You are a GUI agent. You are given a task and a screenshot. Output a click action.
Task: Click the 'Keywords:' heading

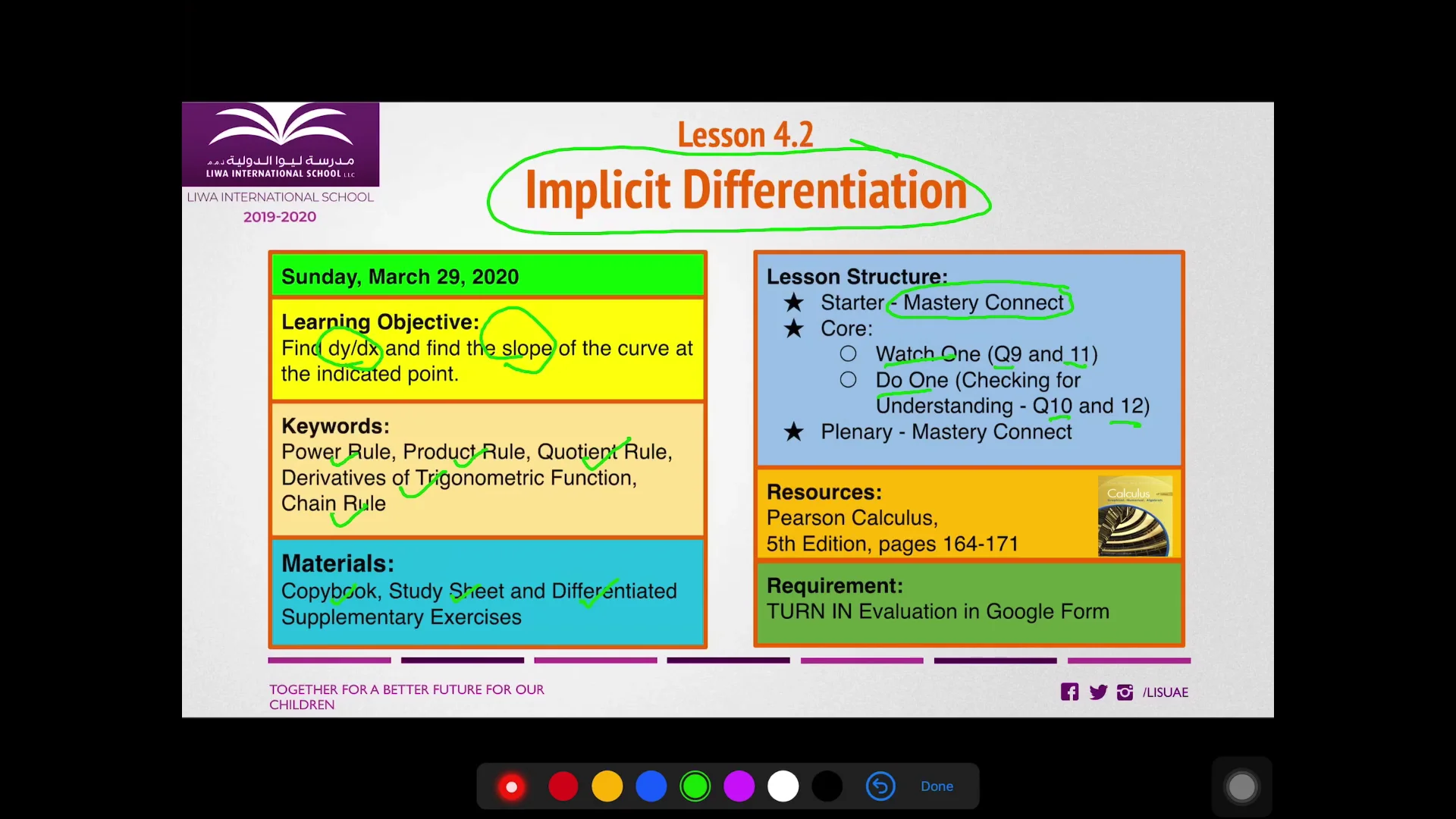(x=335, y=425)
